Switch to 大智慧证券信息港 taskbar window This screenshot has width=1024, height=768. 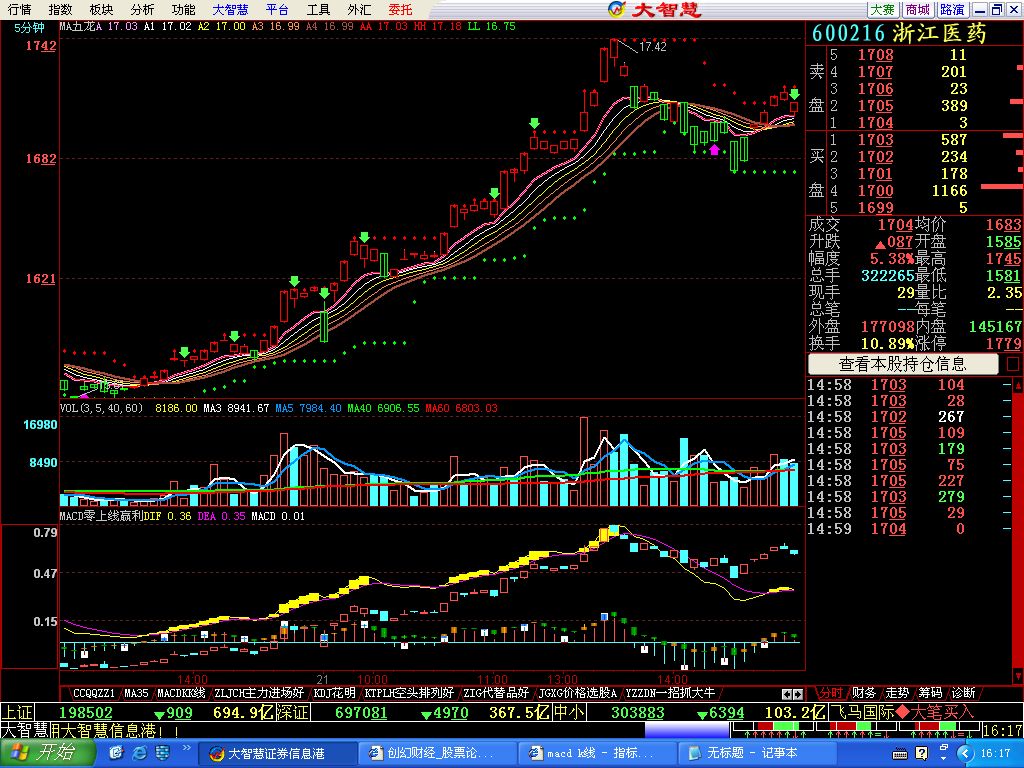[x=277, y=753]
